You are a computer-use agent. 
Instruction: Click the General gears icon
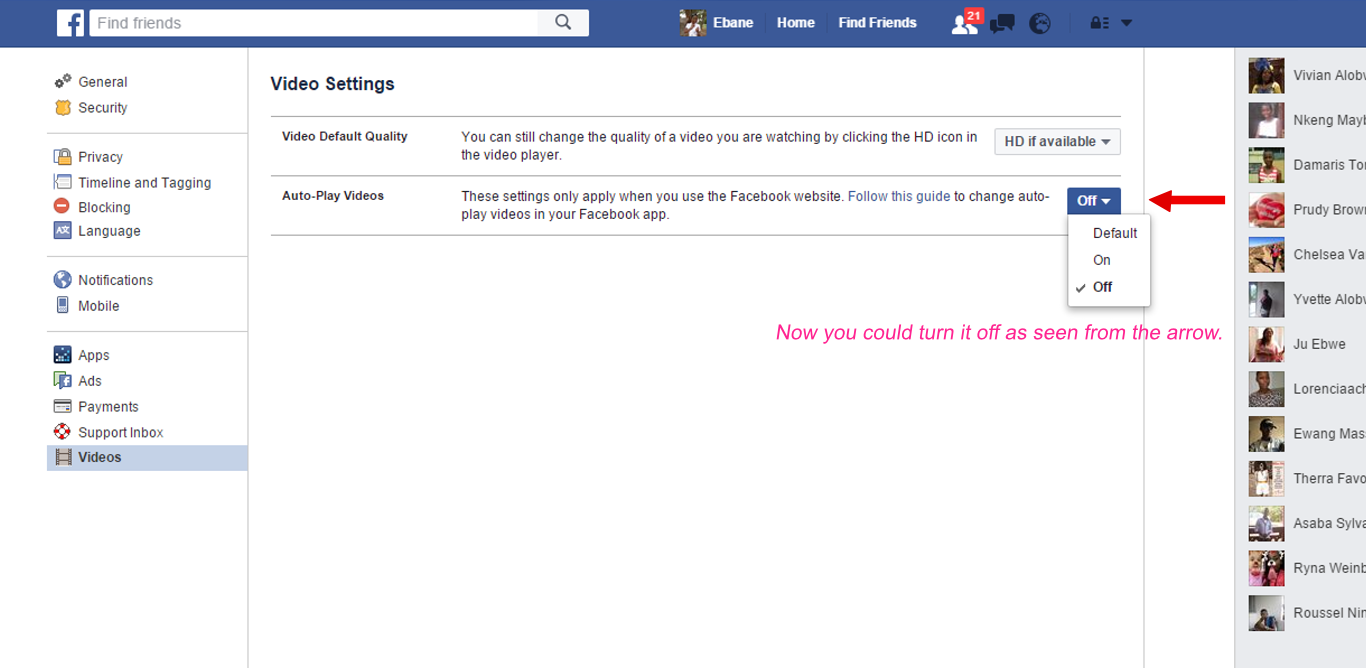coord(63,81)
